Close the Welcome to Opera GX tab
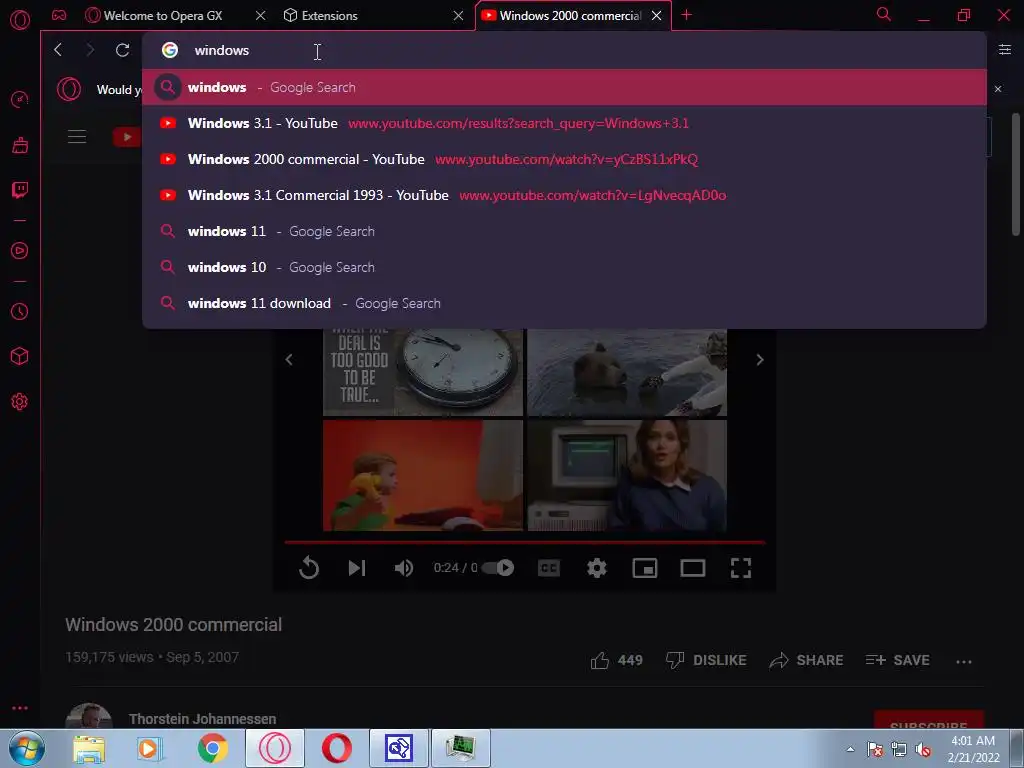Viewport: 1024px width, 768px height. click(261, 15)
